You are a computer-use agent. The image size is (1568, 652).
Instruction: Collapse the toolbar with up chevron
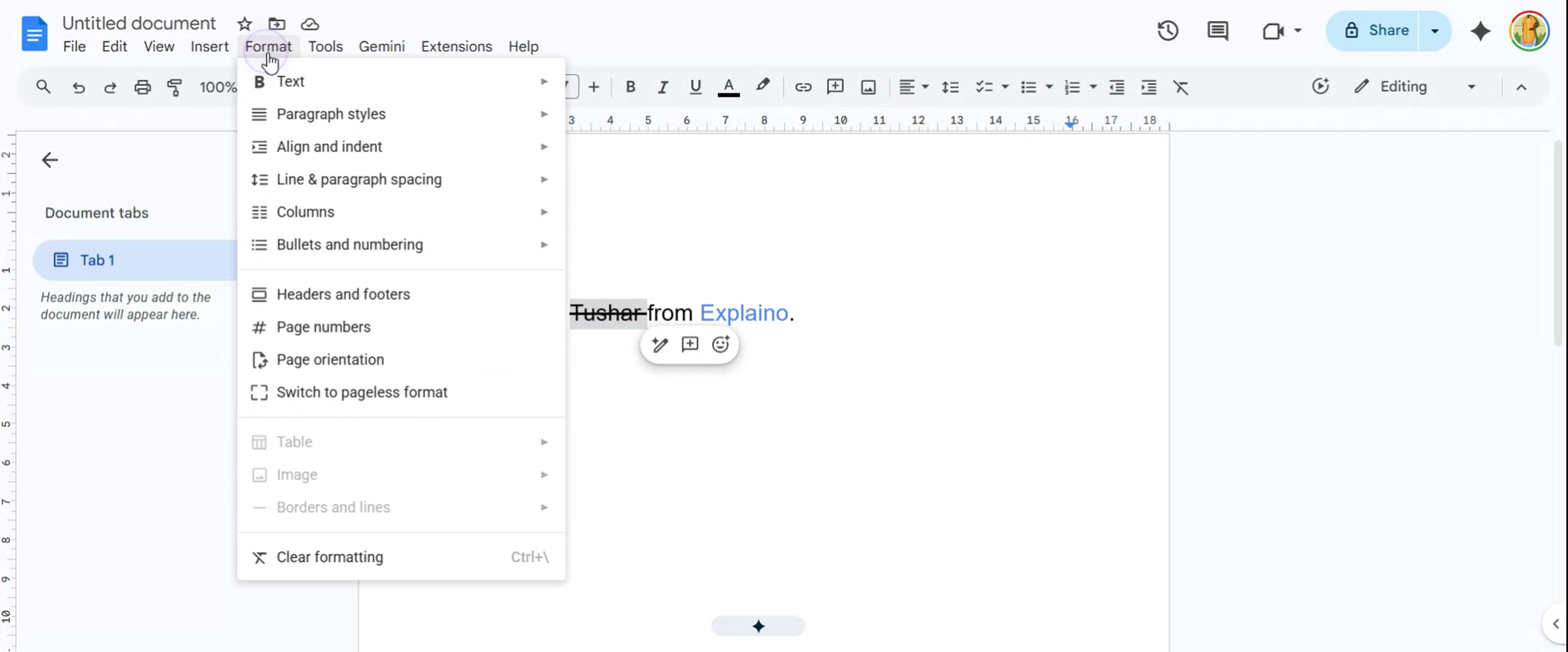click(x=1520, y=87)
